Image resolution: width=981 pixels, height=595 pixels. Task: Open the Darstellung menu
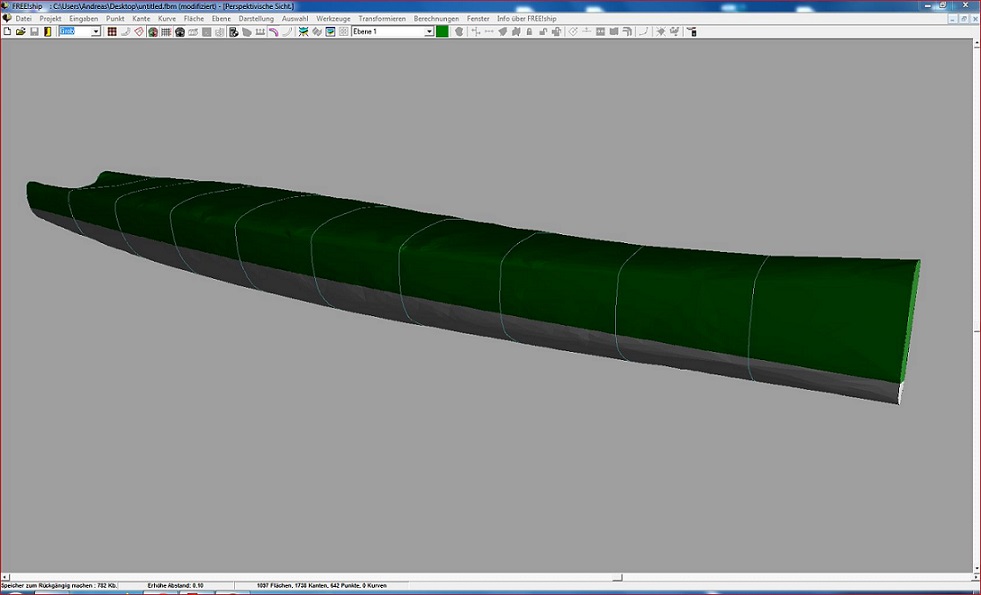[256, 19]
